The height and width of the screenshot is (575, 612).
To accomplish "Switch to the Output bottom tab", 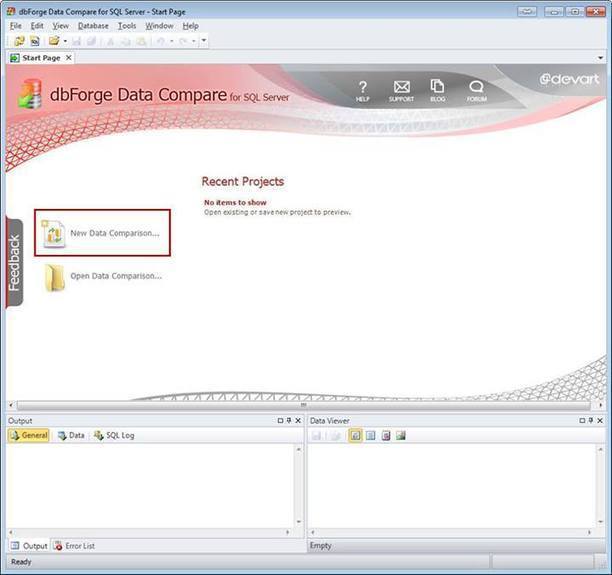I will (x=29, y=546).
